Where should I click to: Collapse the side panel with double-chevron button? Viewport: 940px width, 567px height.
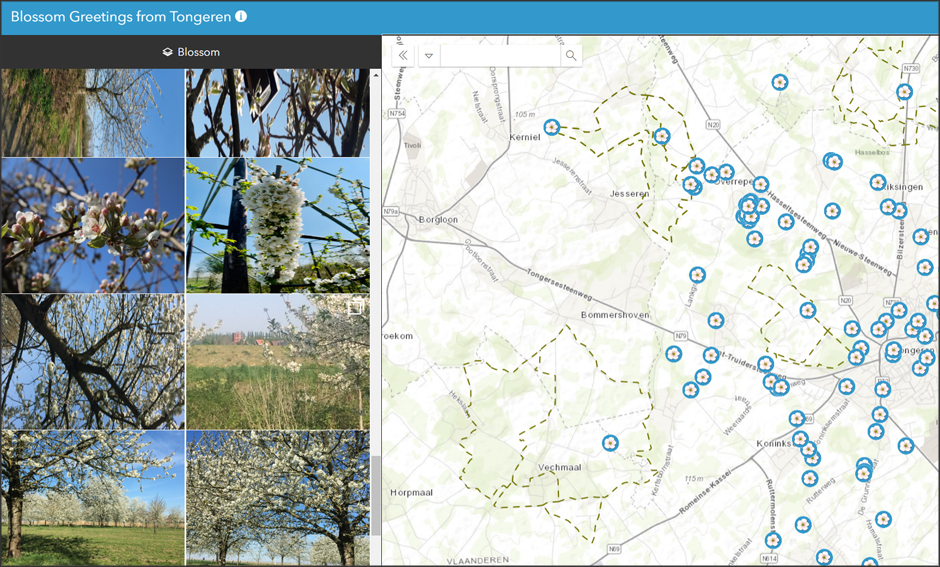pyautogui.click(x=403, y=56)
